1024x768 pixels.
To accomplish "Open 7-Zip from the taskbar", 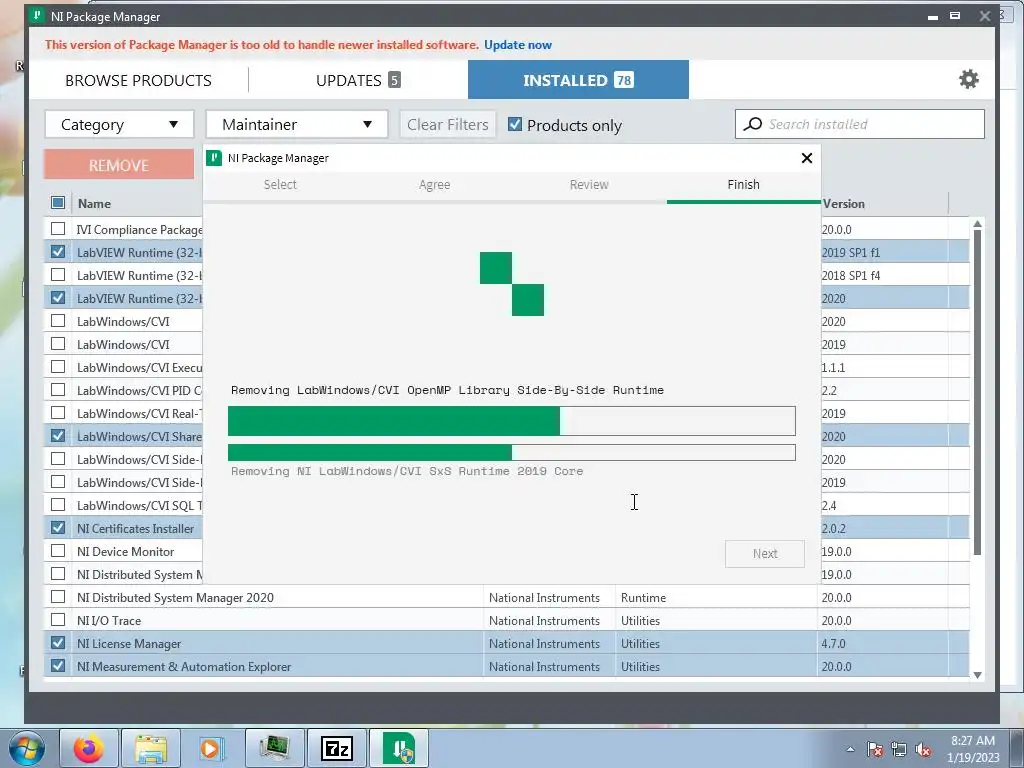I will 336,748.
